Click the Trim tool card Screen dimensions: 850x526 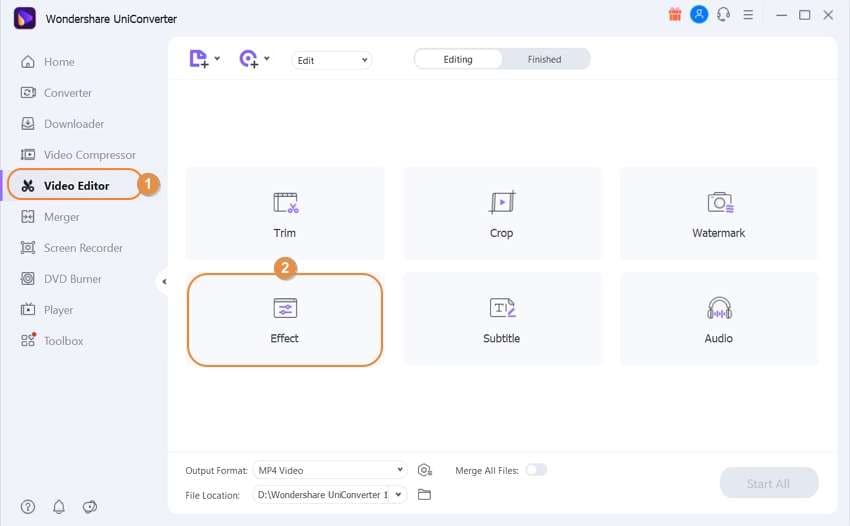285,214
